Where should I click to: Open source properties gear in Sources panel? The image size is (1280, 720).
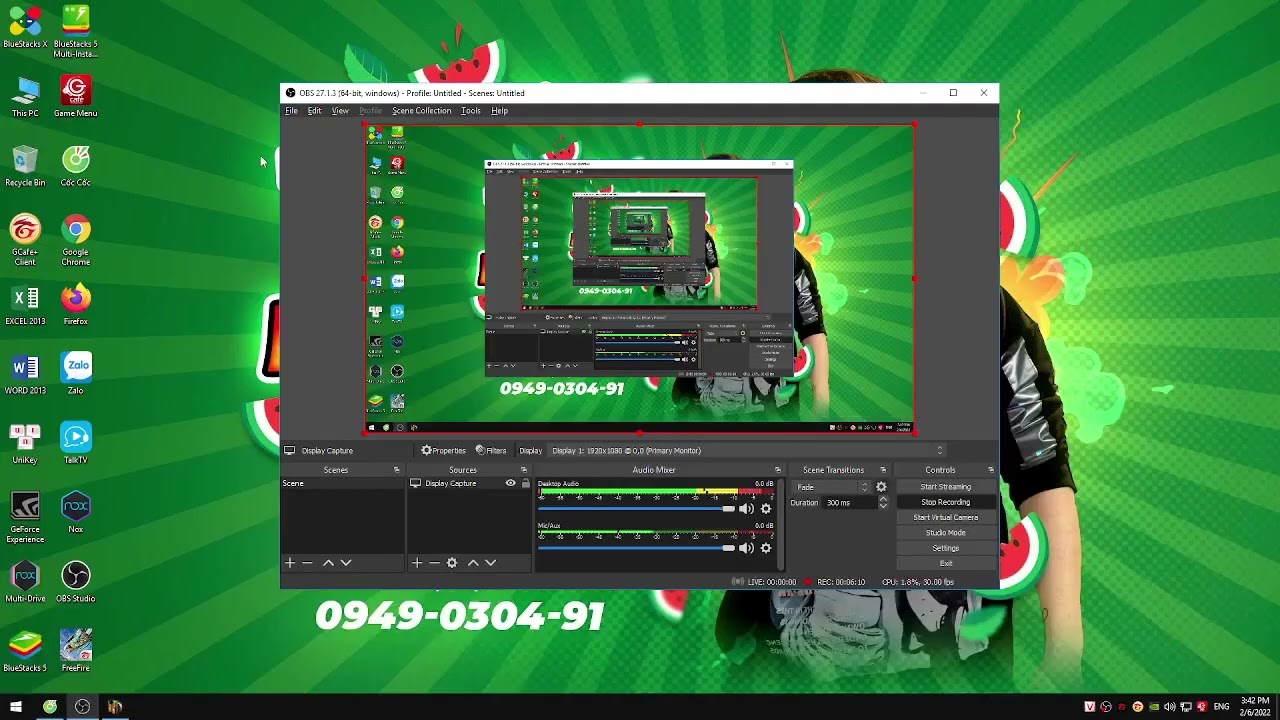tap(452, 563)
